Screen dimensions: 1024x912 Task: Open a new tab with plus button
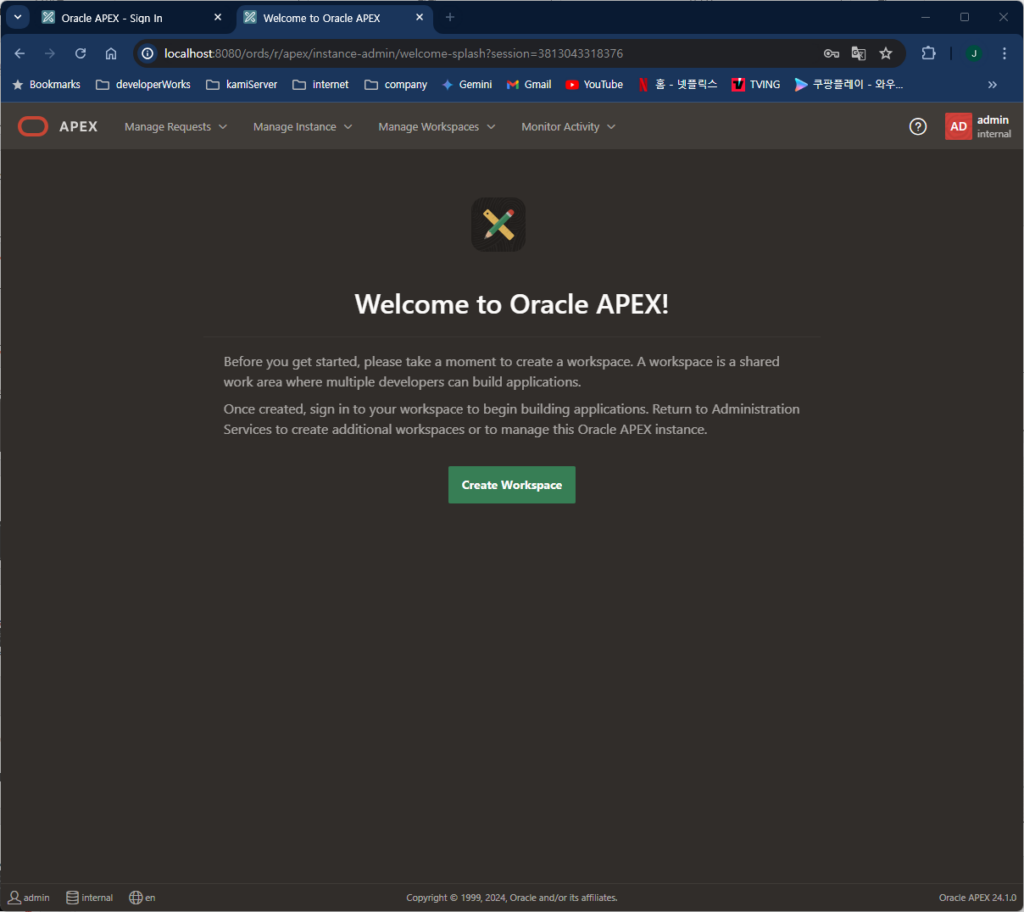tap(449, 18)
